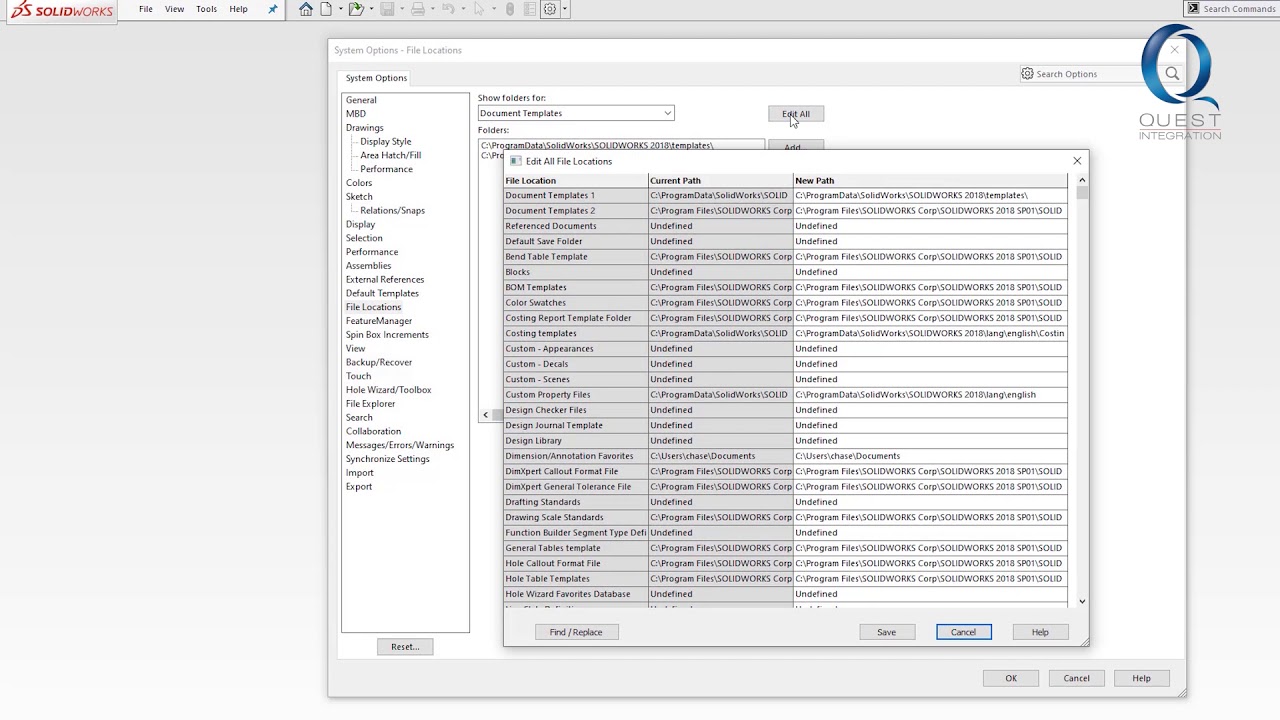Image resolution: width=1280 pixels, height=720 pixels.
Task: Click the greyed Save disk icon
Action: (387, 9)
